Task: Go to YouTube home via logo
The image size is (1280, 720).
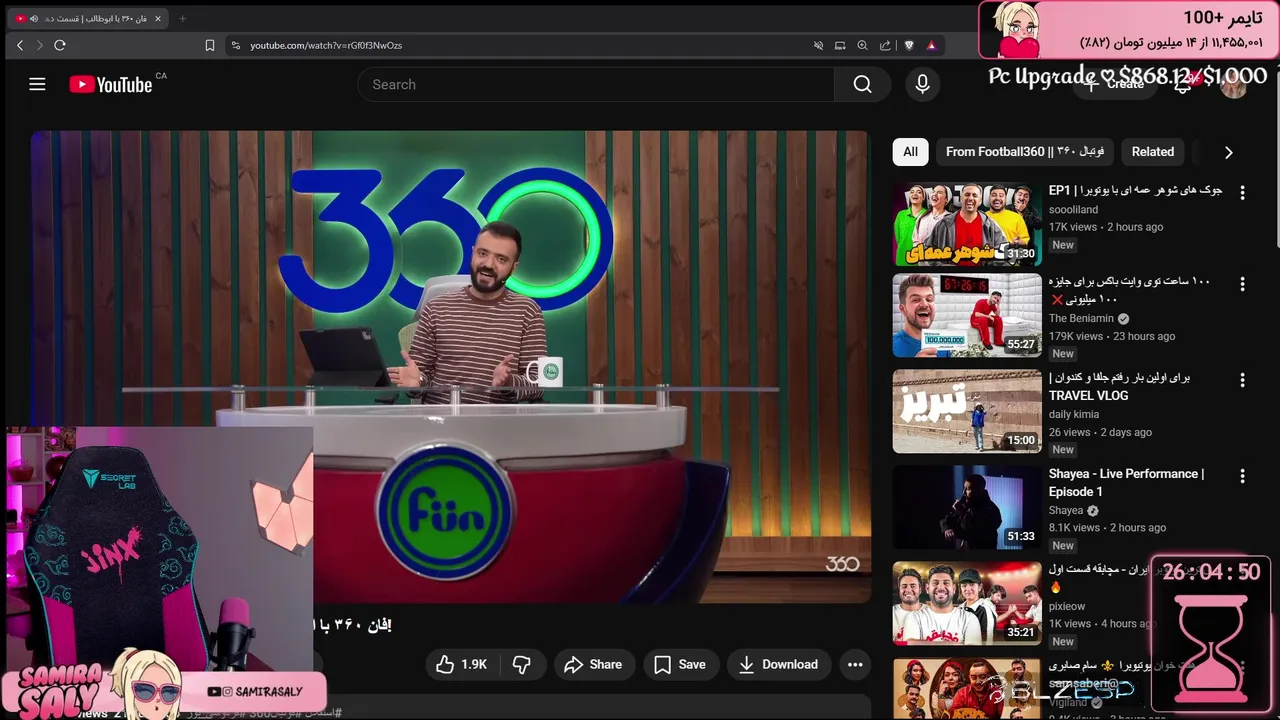Action: [x=111, y=85]
